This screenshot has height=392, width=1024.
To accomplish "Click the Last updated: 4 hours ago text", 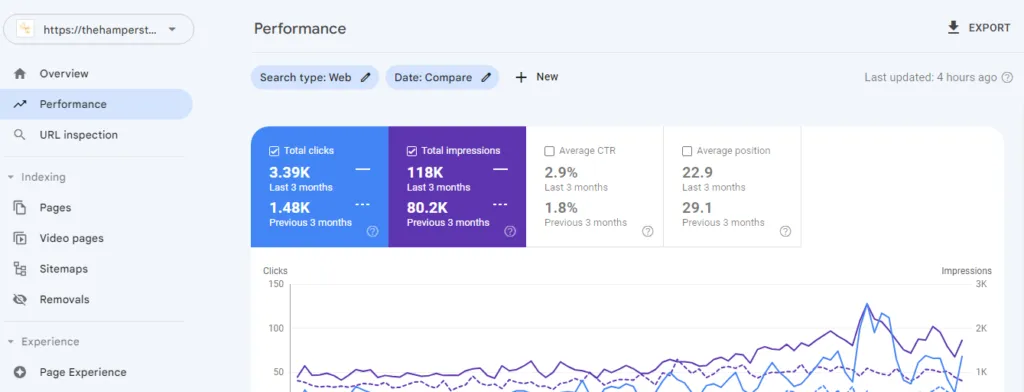I will 931,78.
